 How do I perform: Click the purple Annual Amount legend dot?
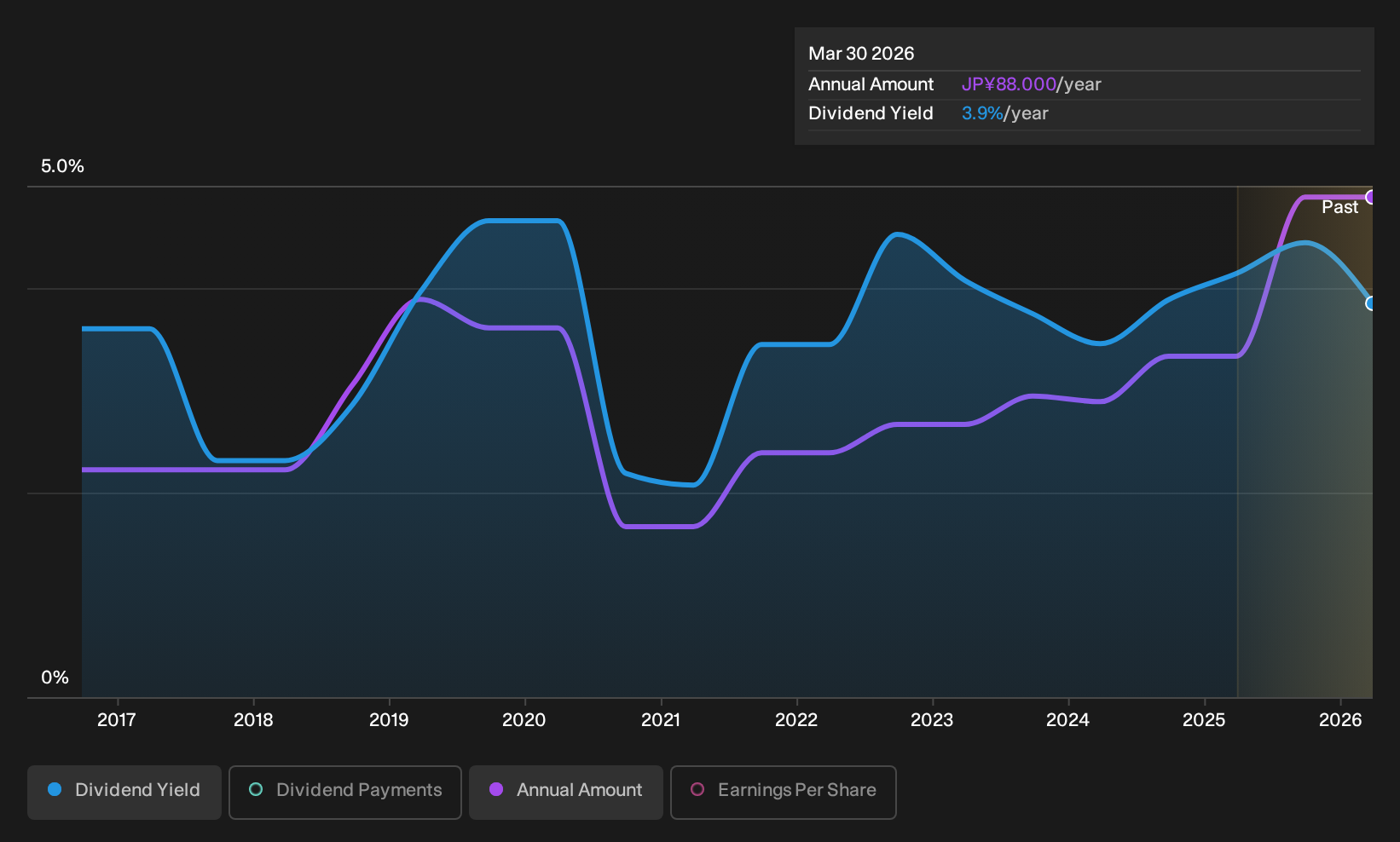[x=496, y=790]
